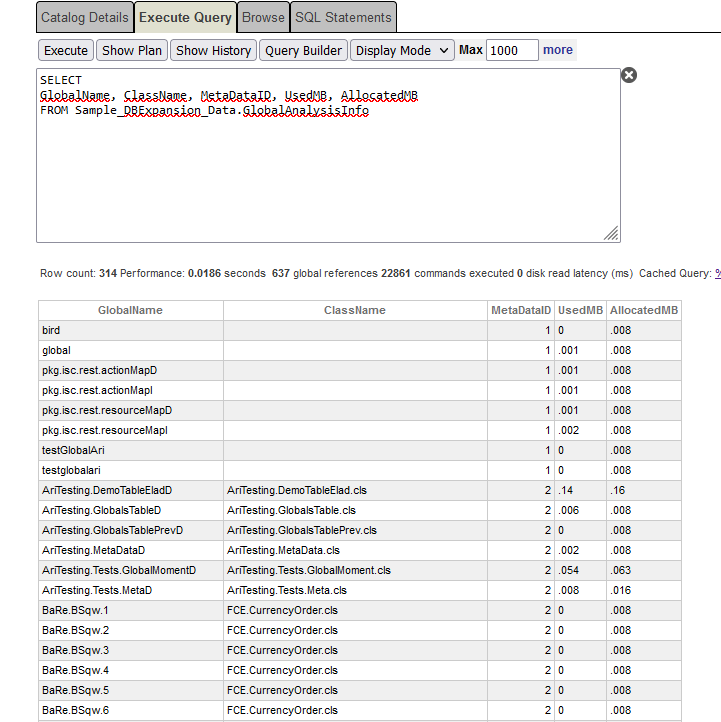
Task: Click UsedMB value '.006'
Action: pyautogui.click(x=580, y=511)
